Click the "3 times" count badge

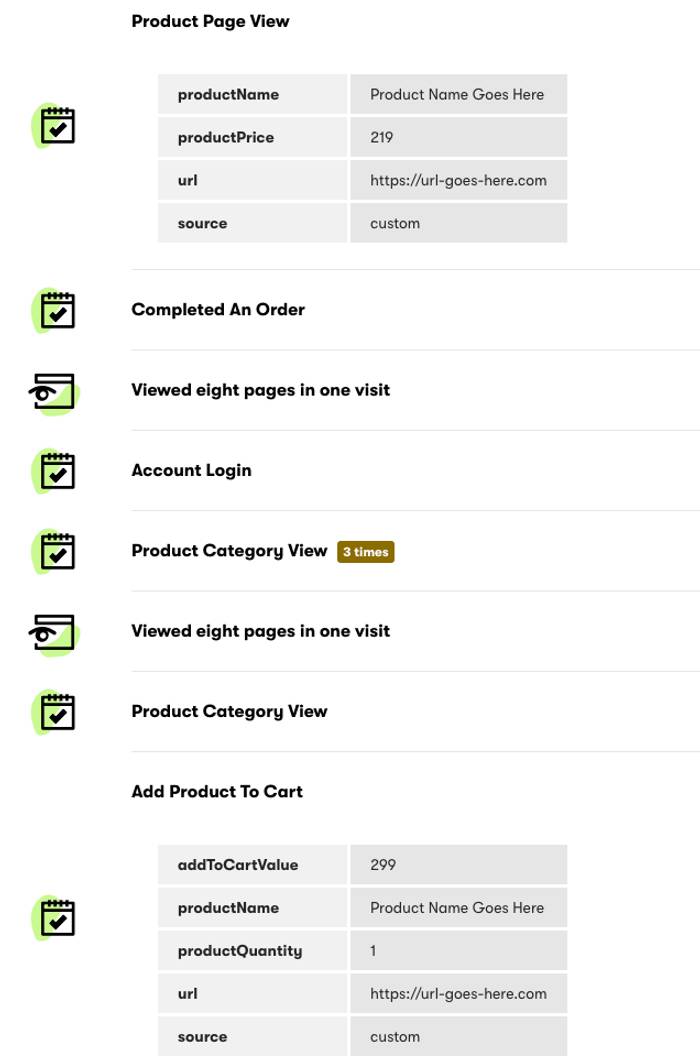coord(366,552)
